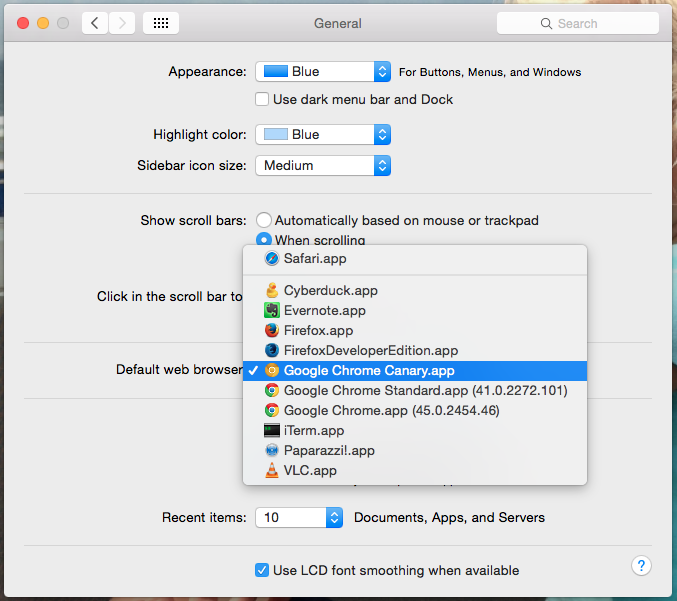Viewport: 677px width, 601px height.
Task: Click the Firefox Developer Edition blue icon
Action: point(272,350)
